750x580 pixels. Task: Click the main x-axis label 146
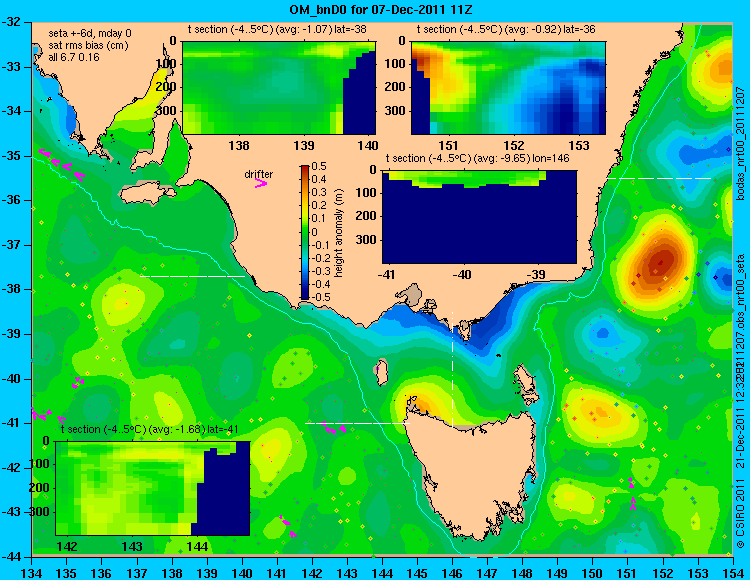coord(452,572)
